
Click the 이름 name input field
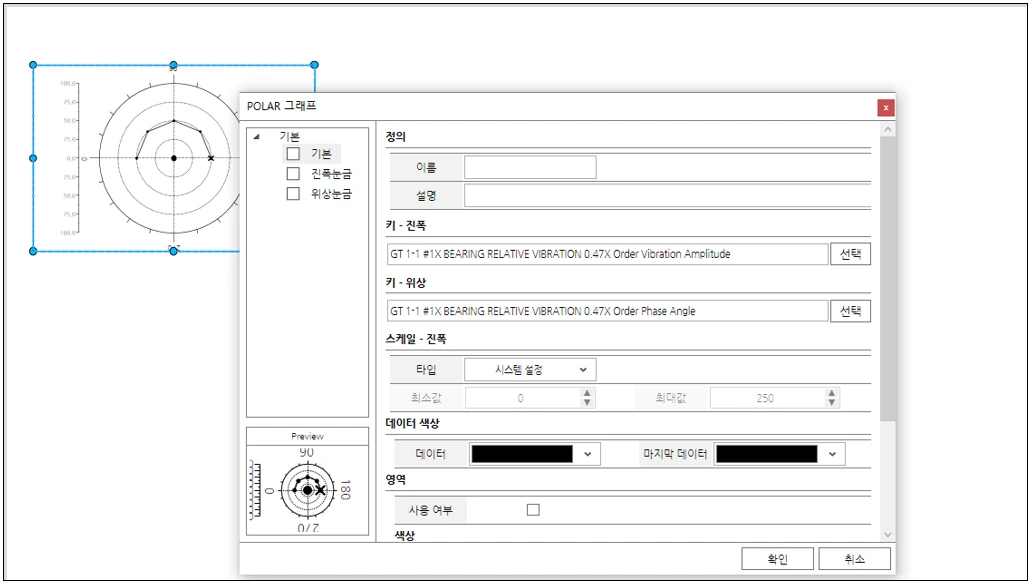click(530, 167)
